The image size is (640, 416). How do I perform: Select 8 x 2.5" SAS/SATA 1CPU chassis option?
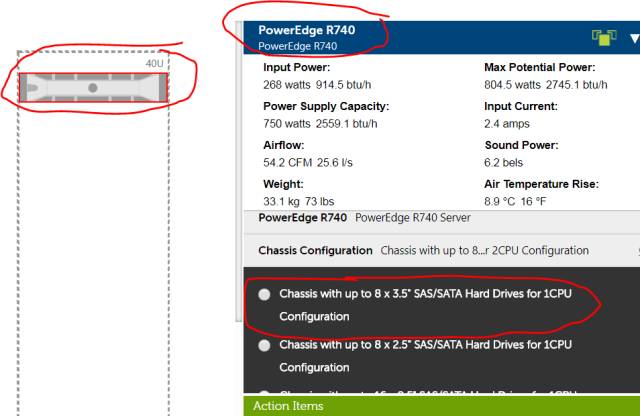264,345
